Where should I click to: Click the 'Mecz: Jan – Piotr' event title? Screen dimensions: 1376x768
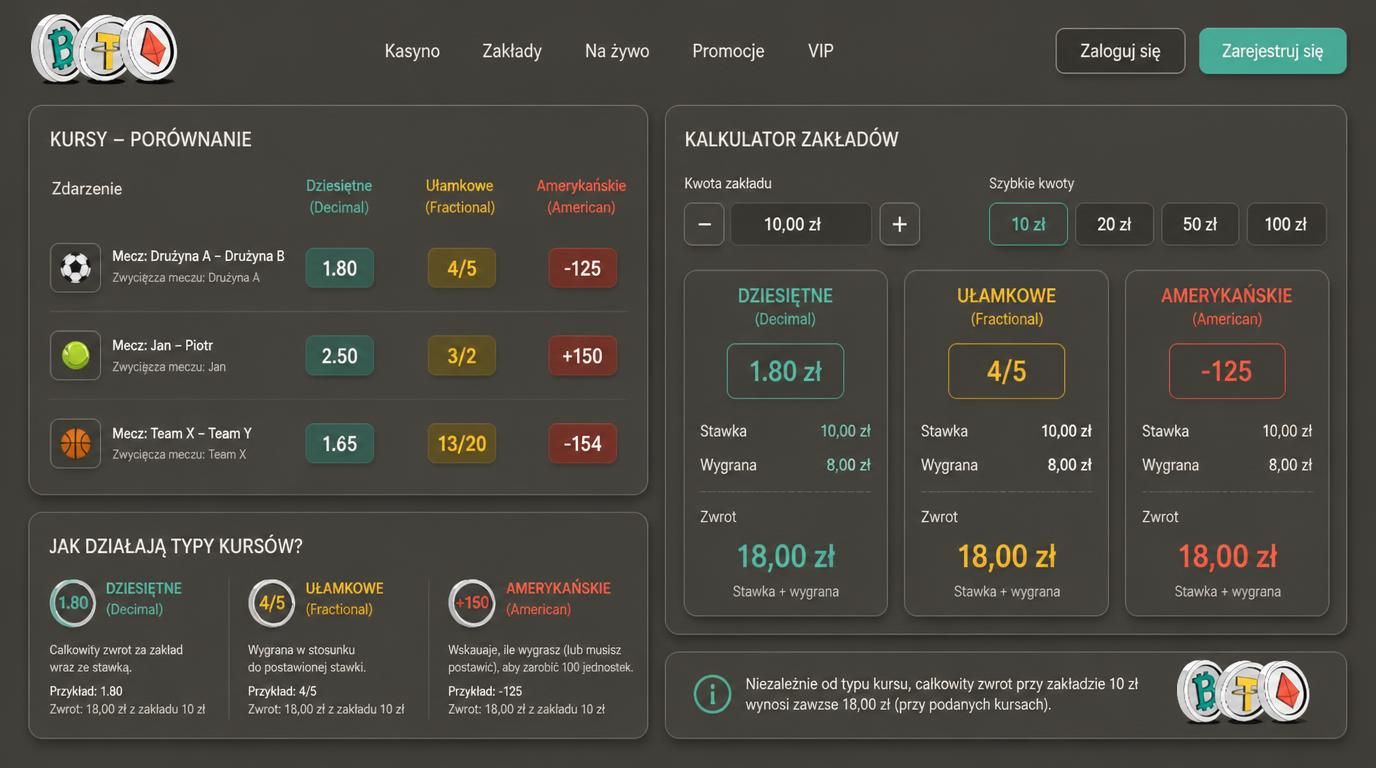[163, 345]
